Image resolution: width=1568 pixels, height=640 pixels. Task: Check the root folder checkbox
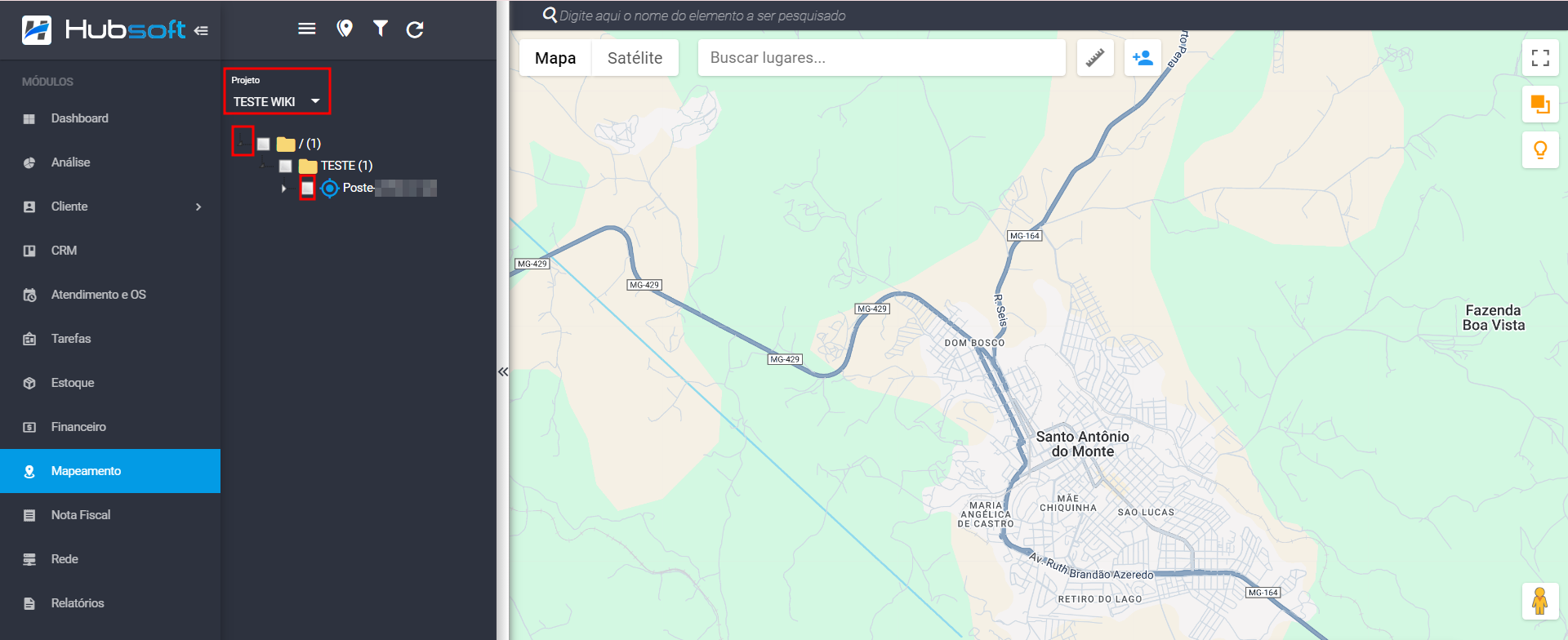tap(263, 144)
